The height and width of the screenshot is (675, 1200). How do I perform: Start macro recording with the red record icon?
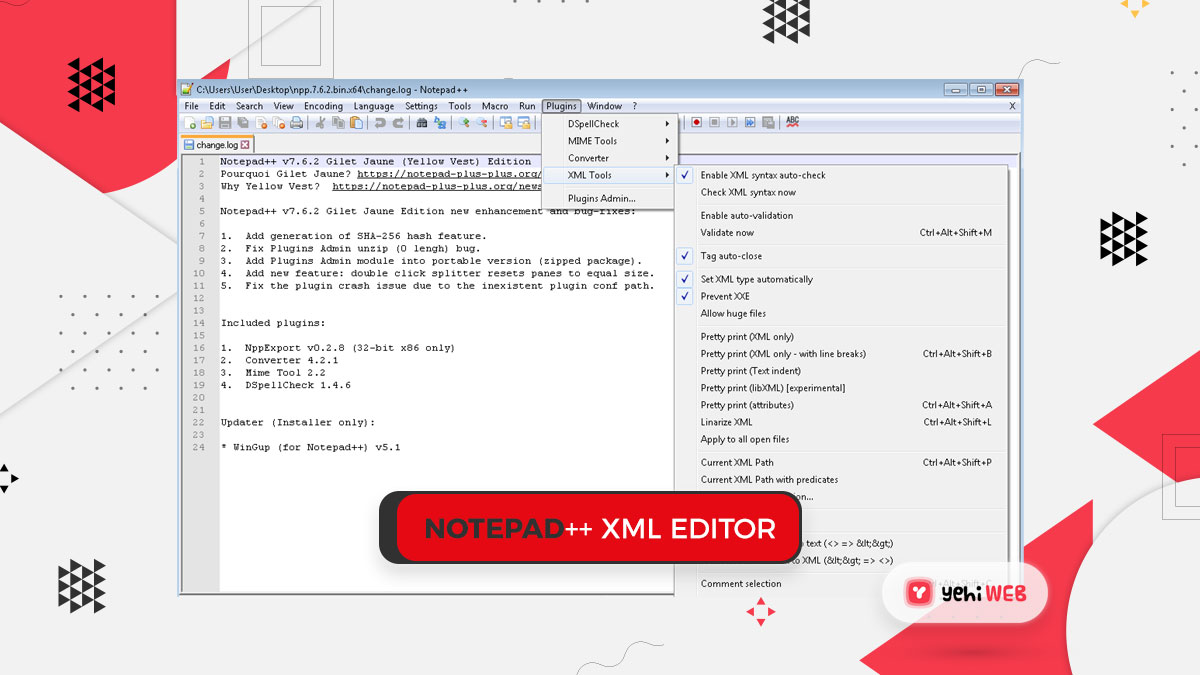697,123
